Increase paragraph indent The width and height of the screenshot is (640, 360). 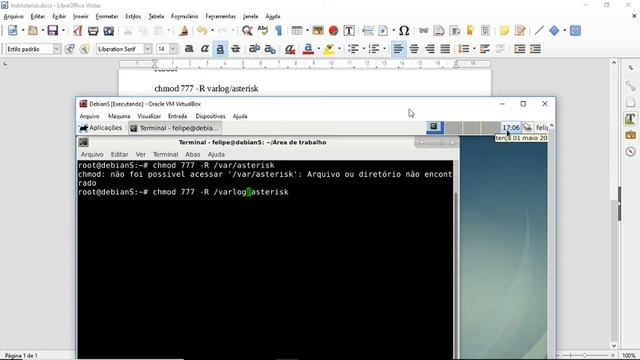click(x=520, y=49)
